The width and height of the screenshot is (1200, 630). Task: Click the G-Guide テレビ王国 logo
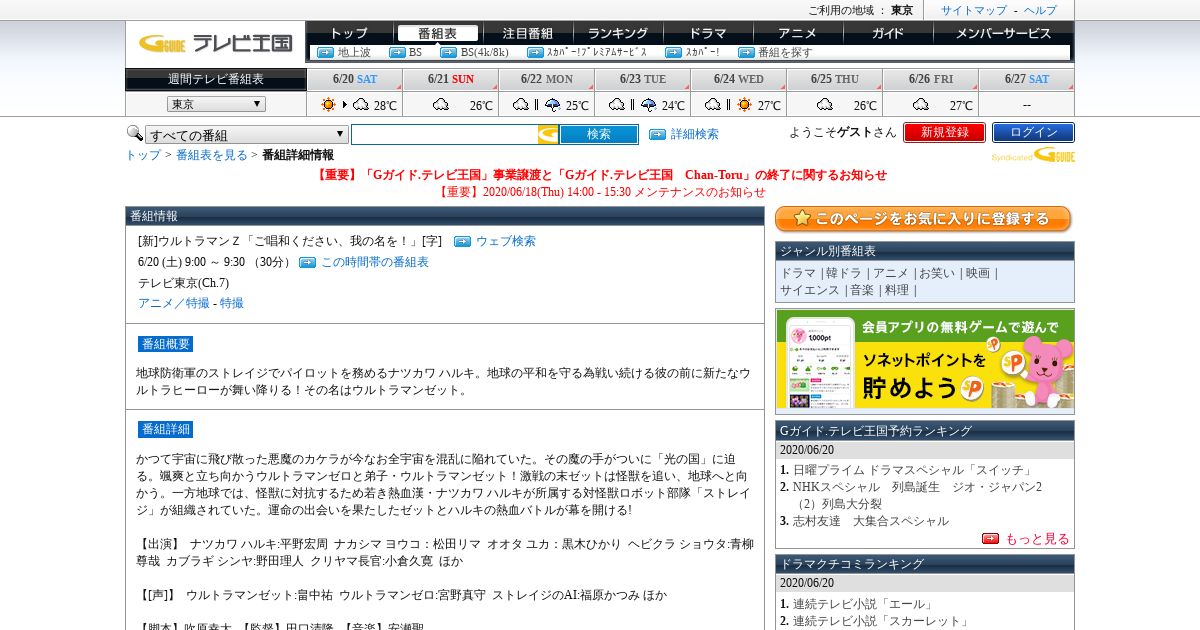(x=215, y=43)
